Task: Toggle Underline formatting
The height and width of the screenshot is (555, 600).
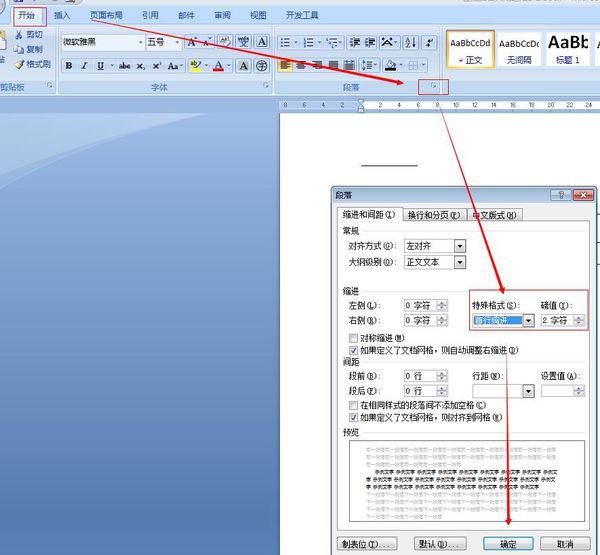Action: [100, 66]
